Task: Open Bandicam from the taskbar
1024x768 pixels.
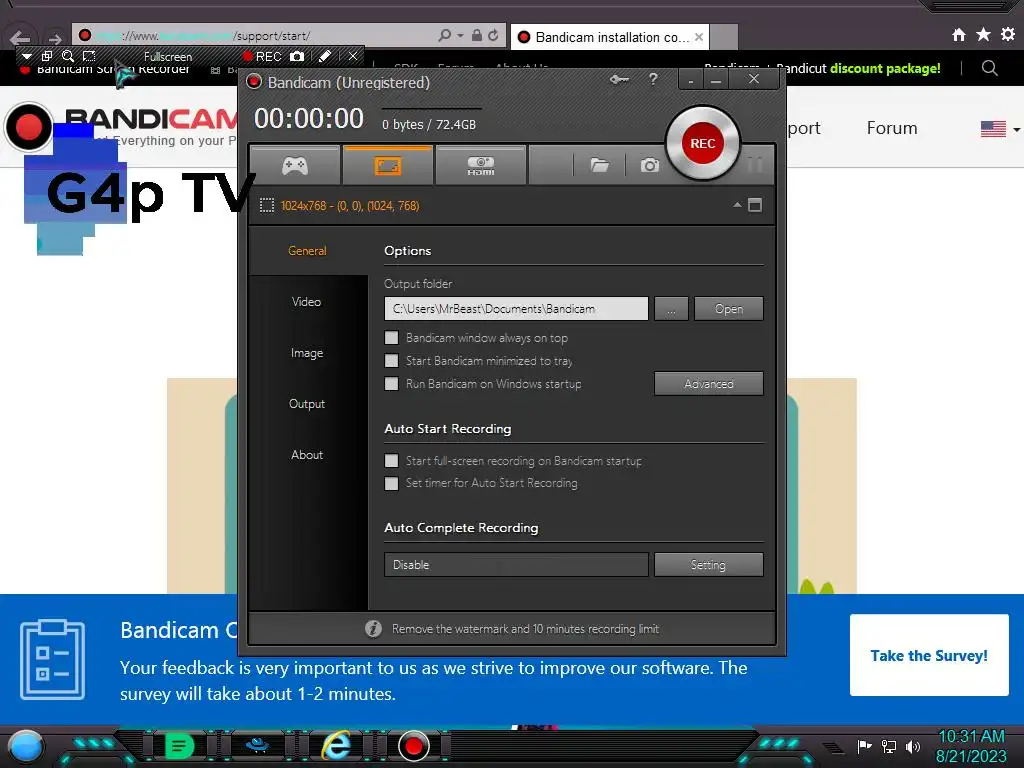Action: pos(414,746)
